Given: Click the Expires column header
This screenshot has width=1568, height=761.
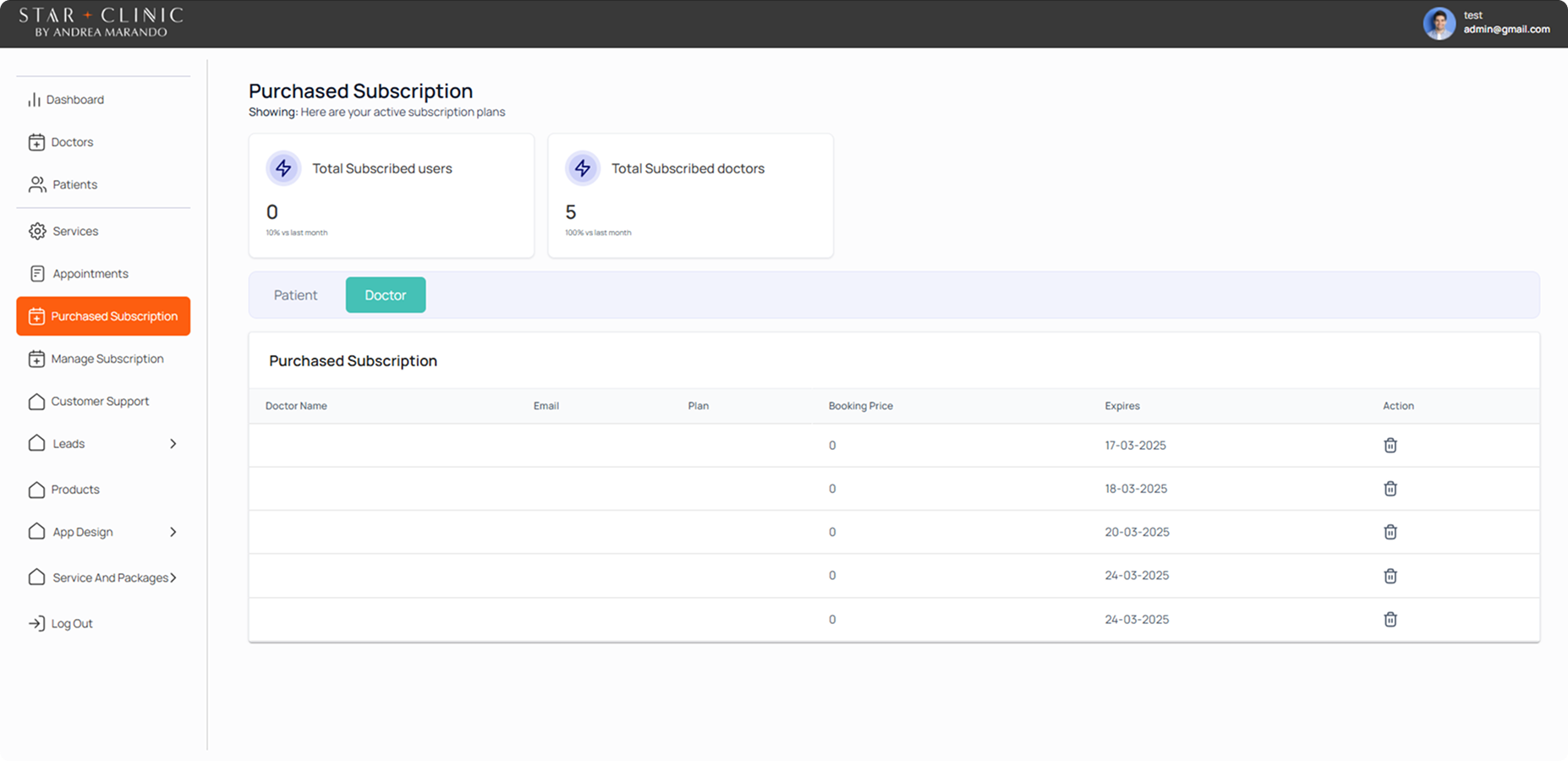Looking at the screenshot, I should coord(1122,406).
